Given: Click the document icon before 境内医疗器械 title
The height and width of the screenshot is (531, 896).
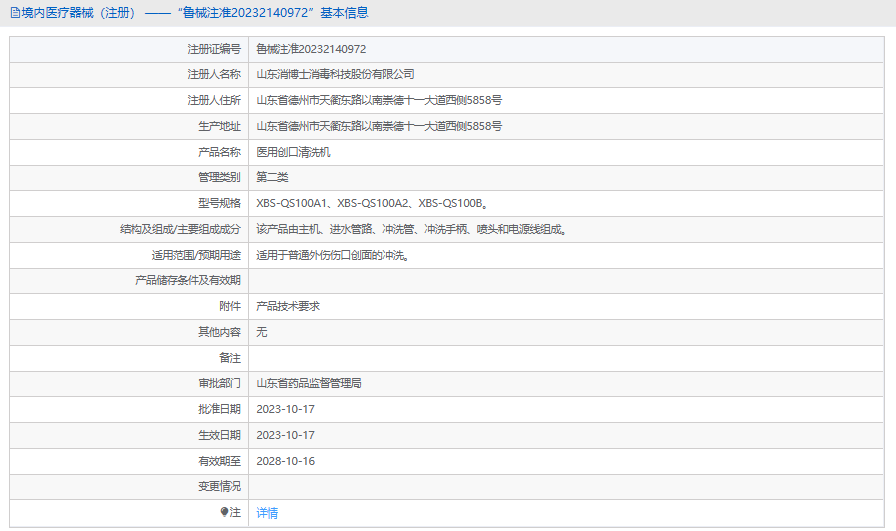Looking at the screenshot, I should coord(15,13).
